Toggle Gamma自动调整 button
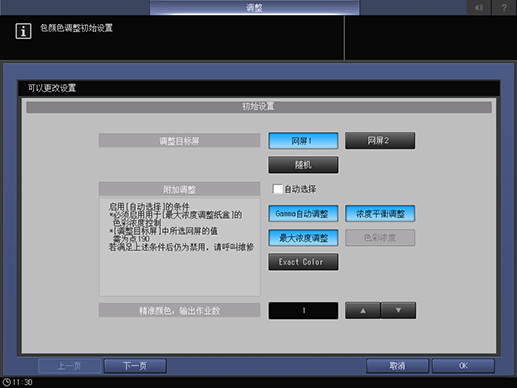The height and width of the screenshot is (388, 517). pos(303,213)
